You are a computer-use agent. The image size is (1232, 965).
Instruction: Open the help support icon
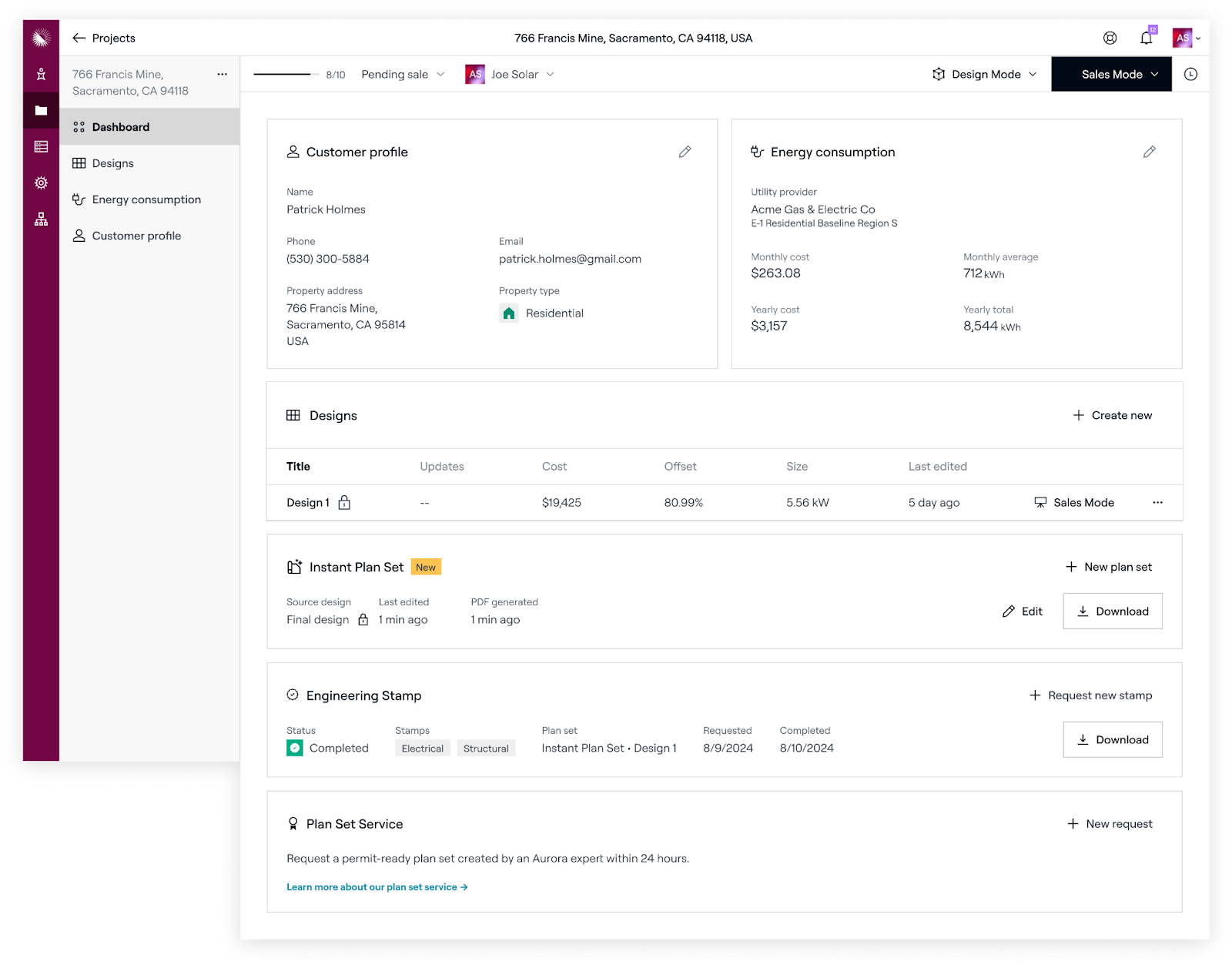(x=1110, y=38)
